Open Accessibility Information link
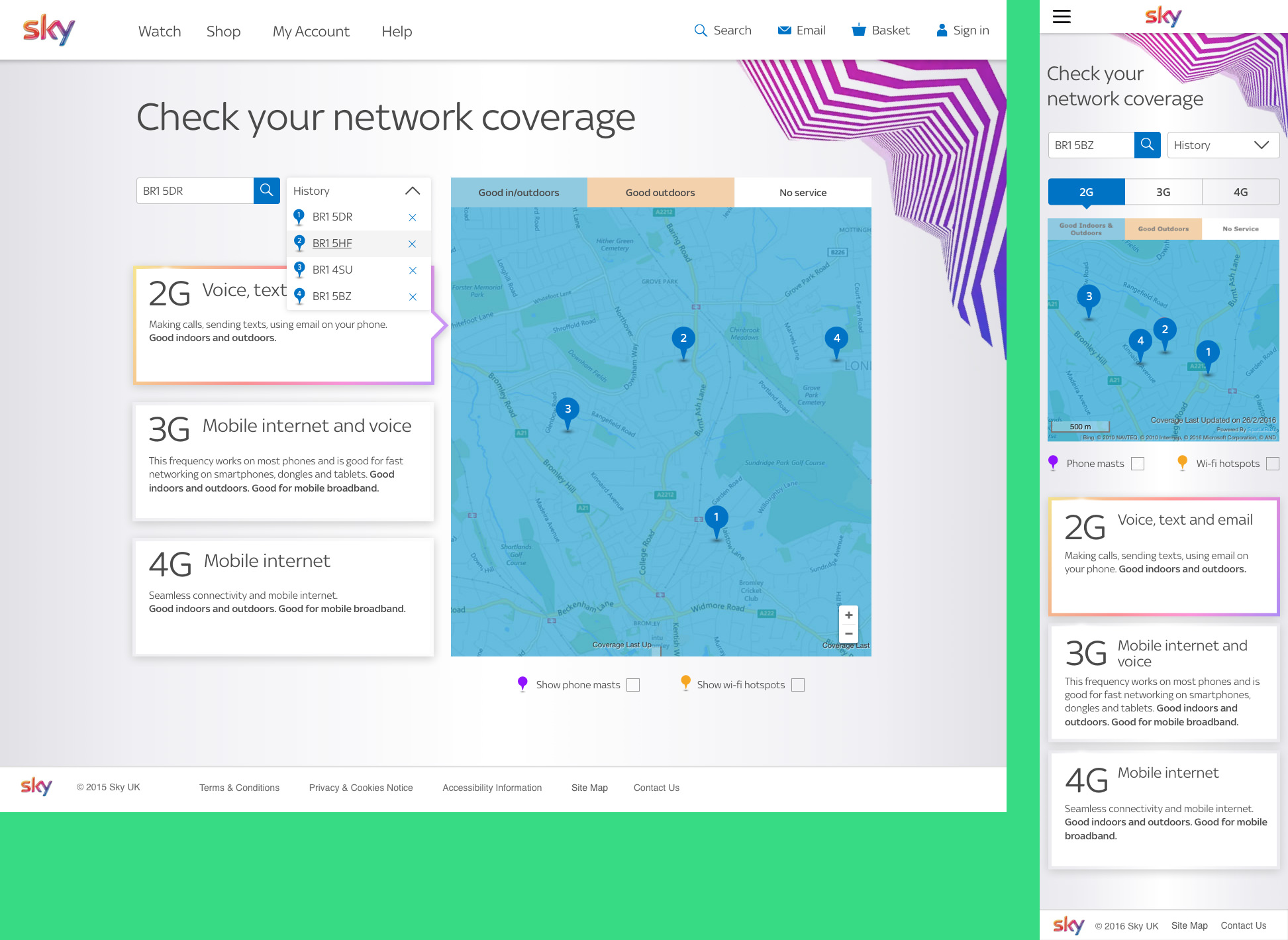The height and width of the screenshot is (940, 1288). 492,788
